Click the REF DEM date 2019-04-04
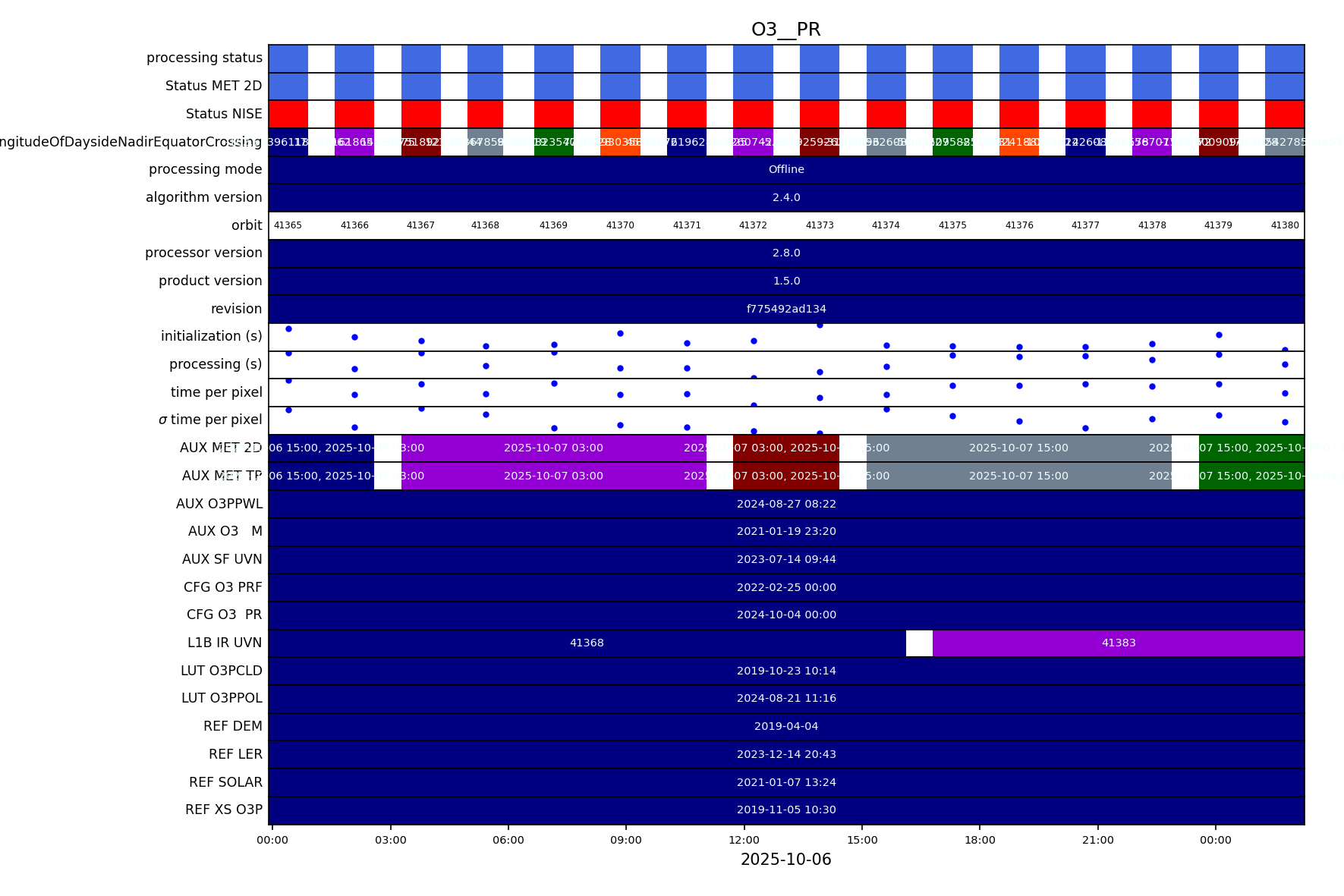The height and width of the screenshot is (896, 1344). point(786,727)
